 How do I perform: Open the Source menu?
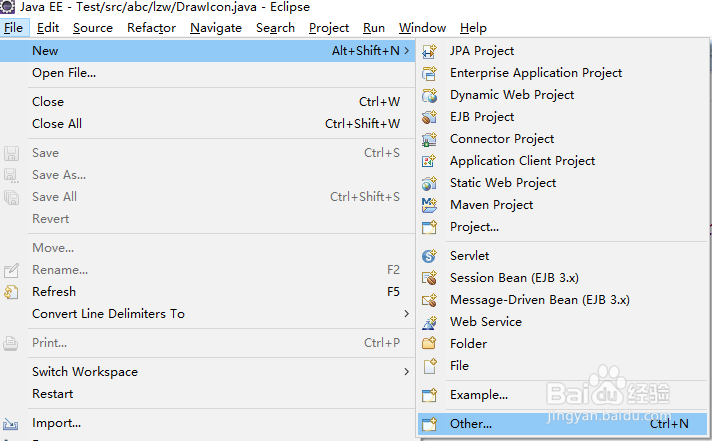93,28
